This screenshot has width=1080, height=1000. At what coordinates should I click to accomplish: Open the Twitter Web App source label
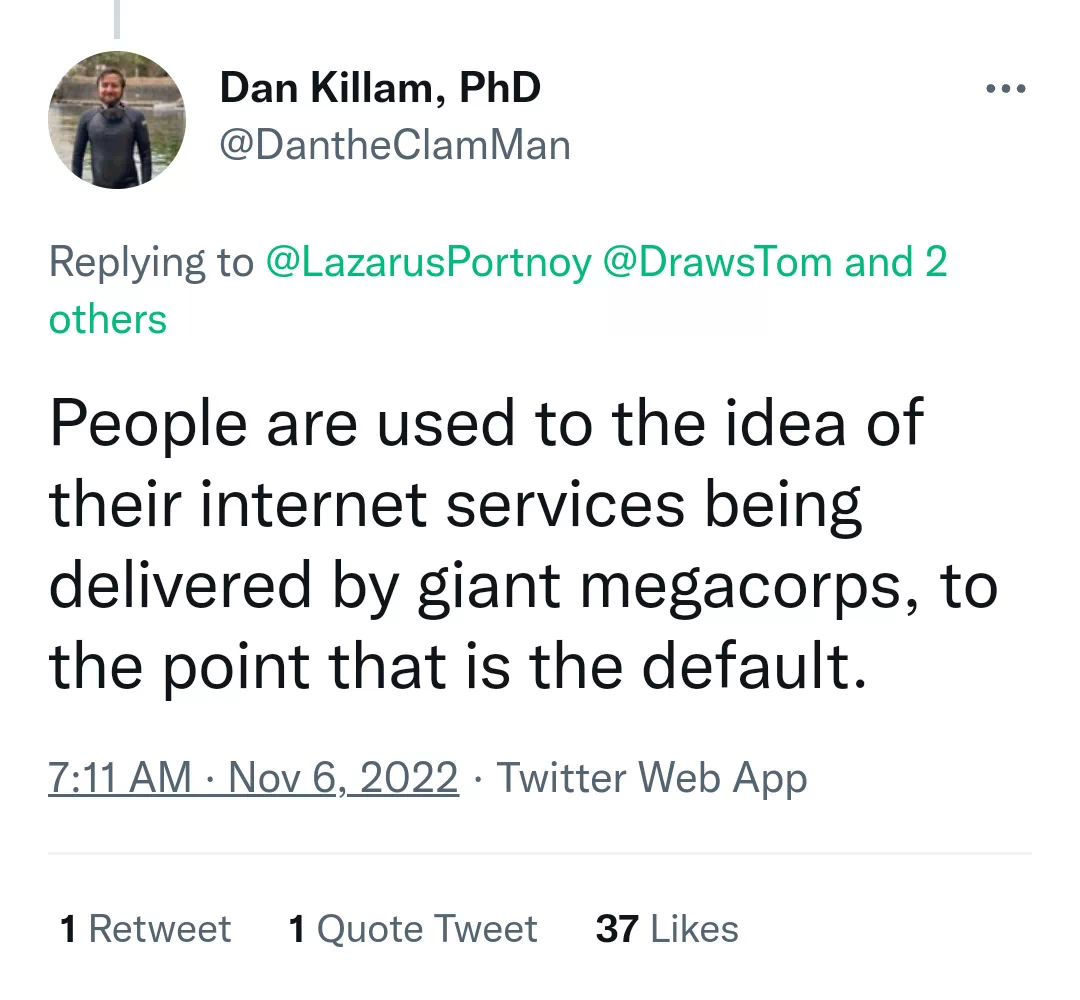click(x=652, y=778)
